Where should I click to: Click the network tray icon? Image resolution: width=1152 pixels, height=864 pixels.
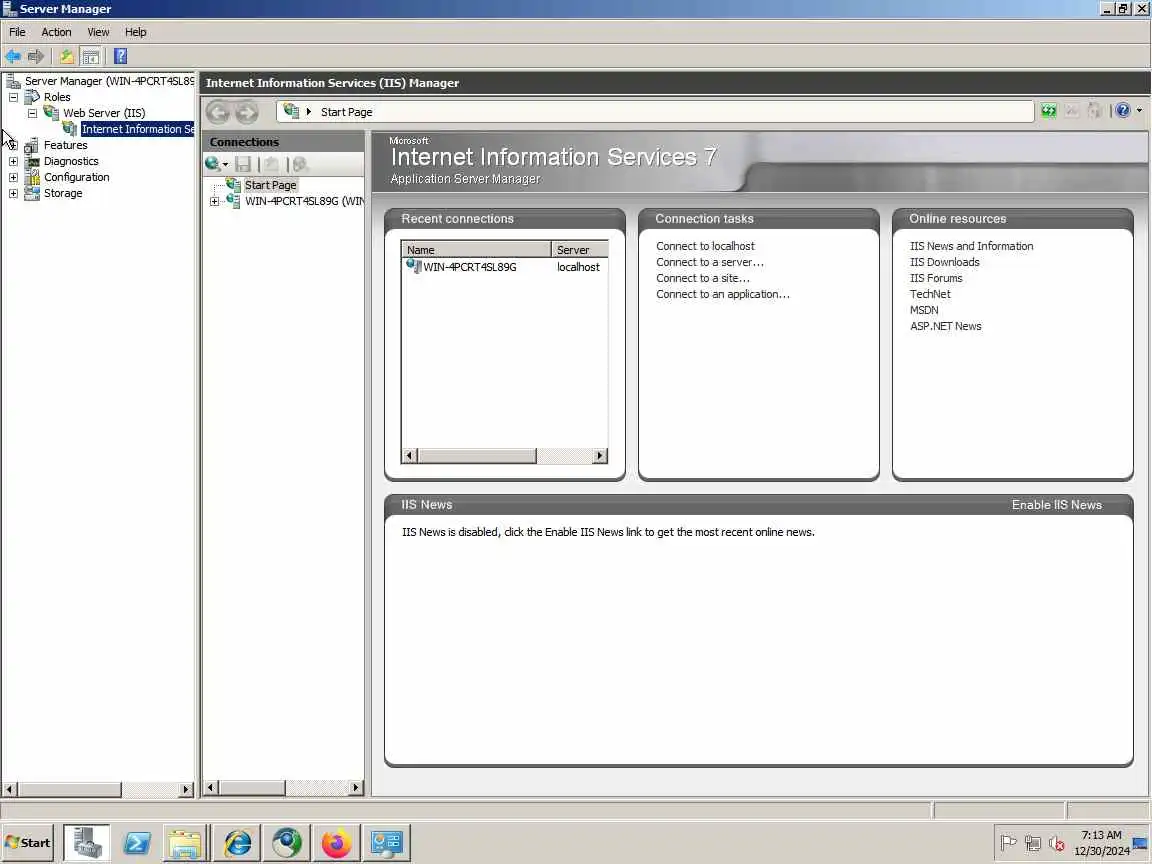pos(1033,843)
